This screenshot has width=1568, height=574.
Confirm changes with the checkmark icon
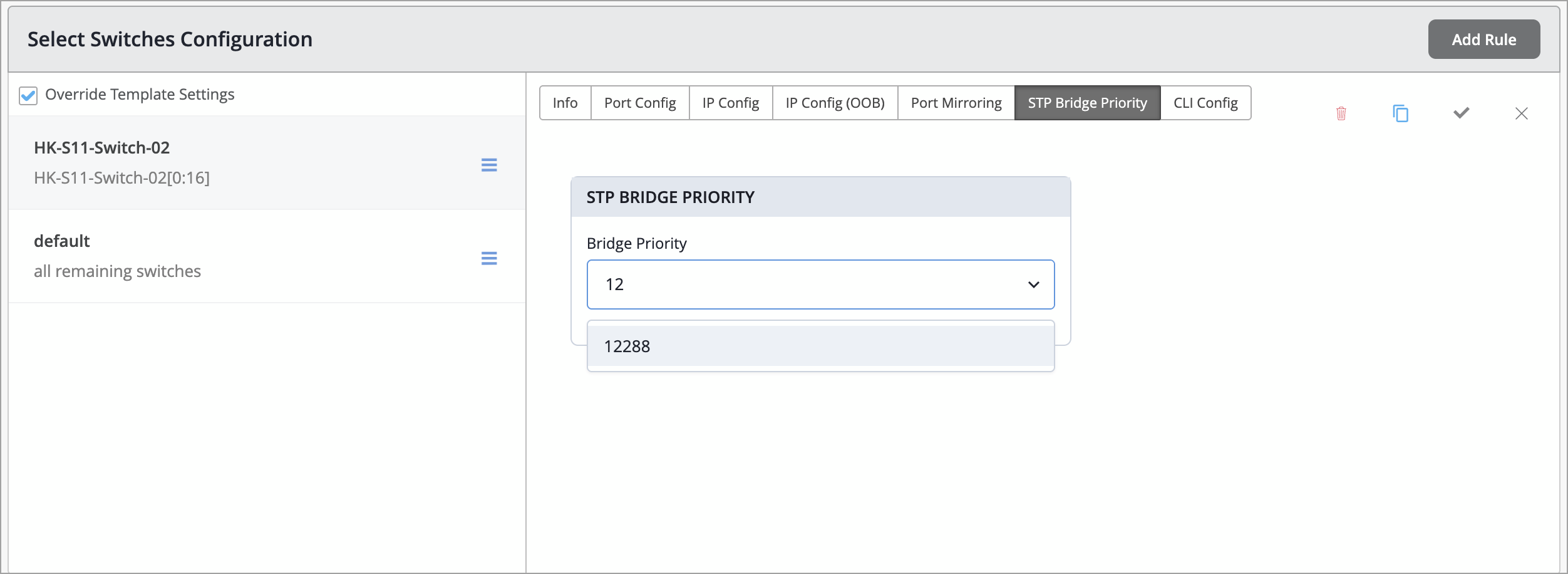tap(1461, 113)
